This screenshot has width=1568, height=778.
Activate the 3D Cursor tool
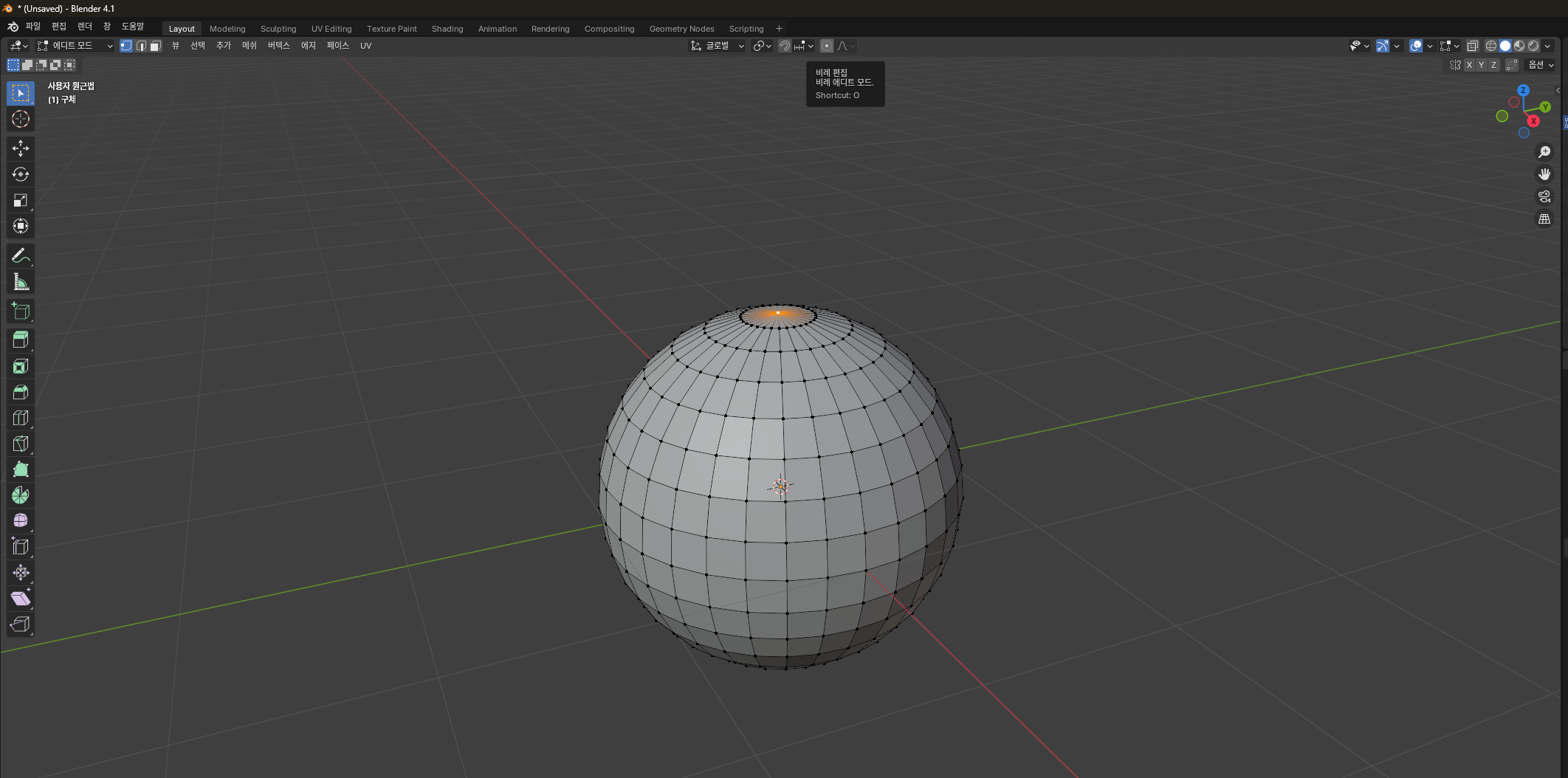[21, 119]
